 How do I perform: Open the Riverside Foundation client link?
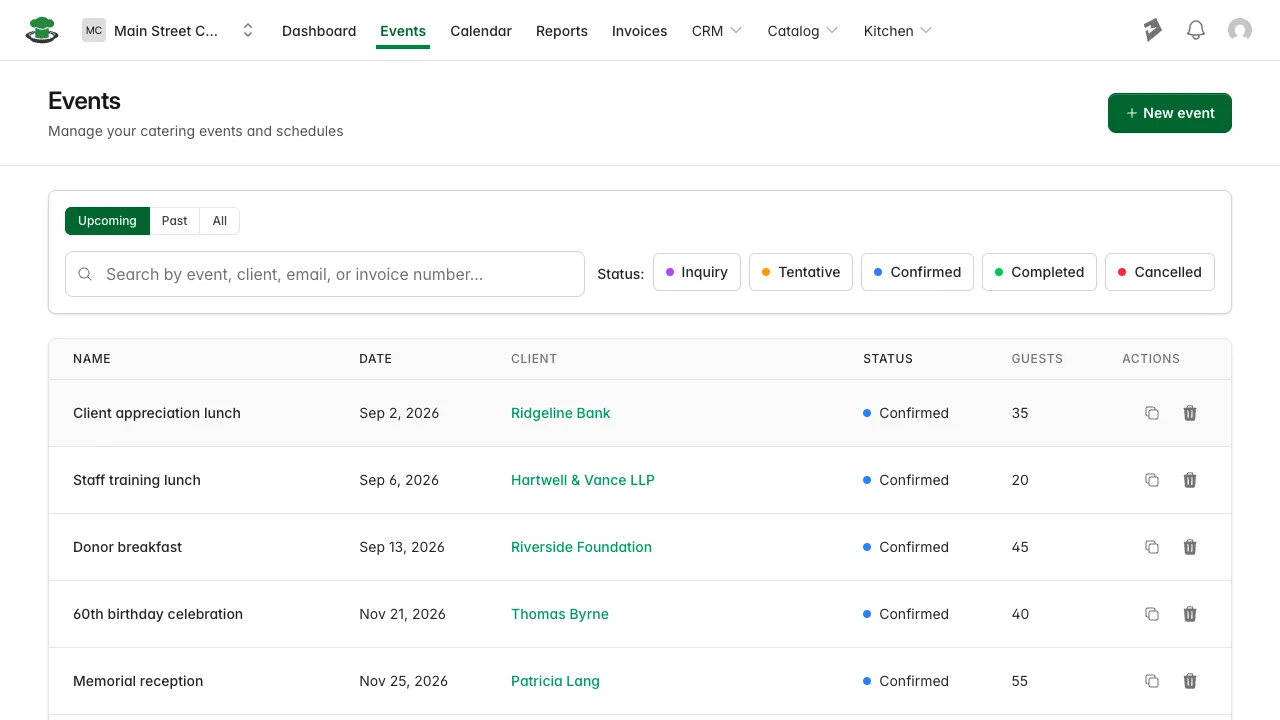tap(581, 547)
